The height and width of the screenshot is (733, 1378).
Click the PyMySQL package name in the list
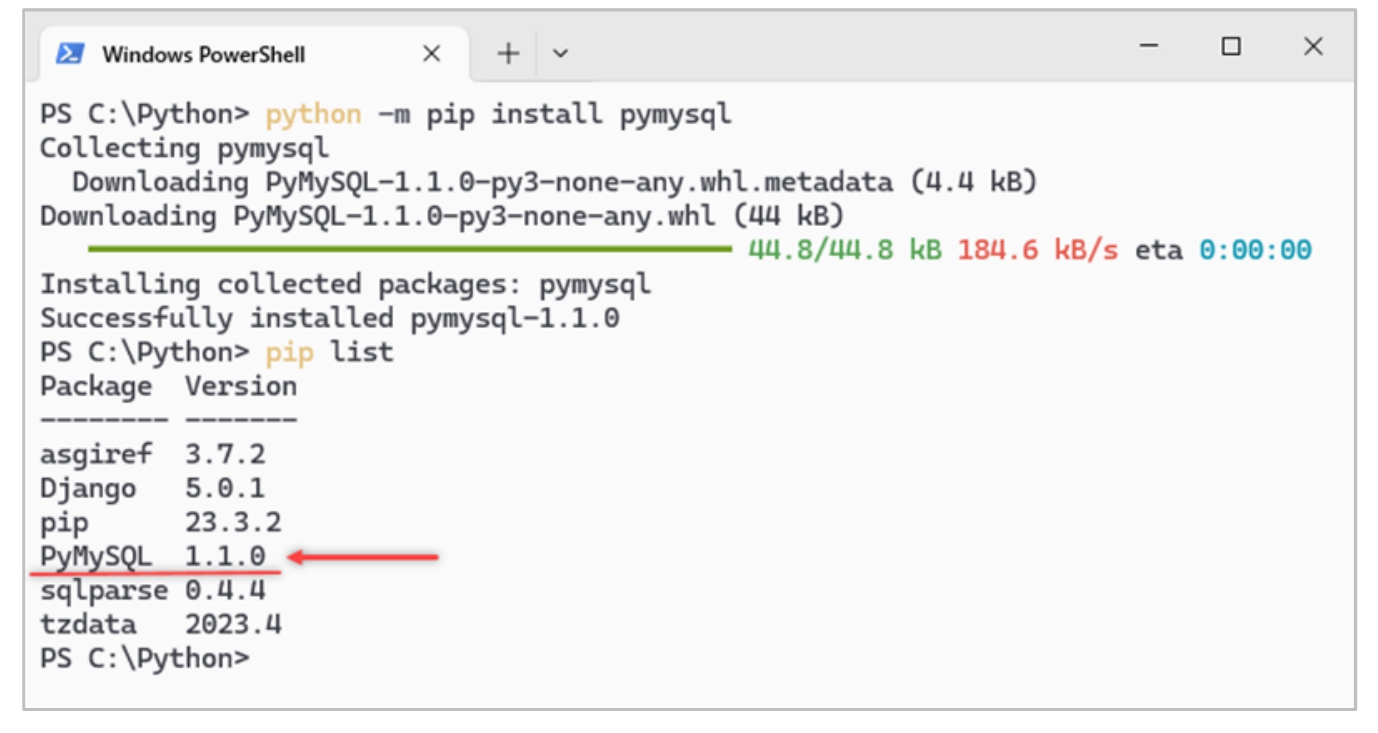click(96, 556)
